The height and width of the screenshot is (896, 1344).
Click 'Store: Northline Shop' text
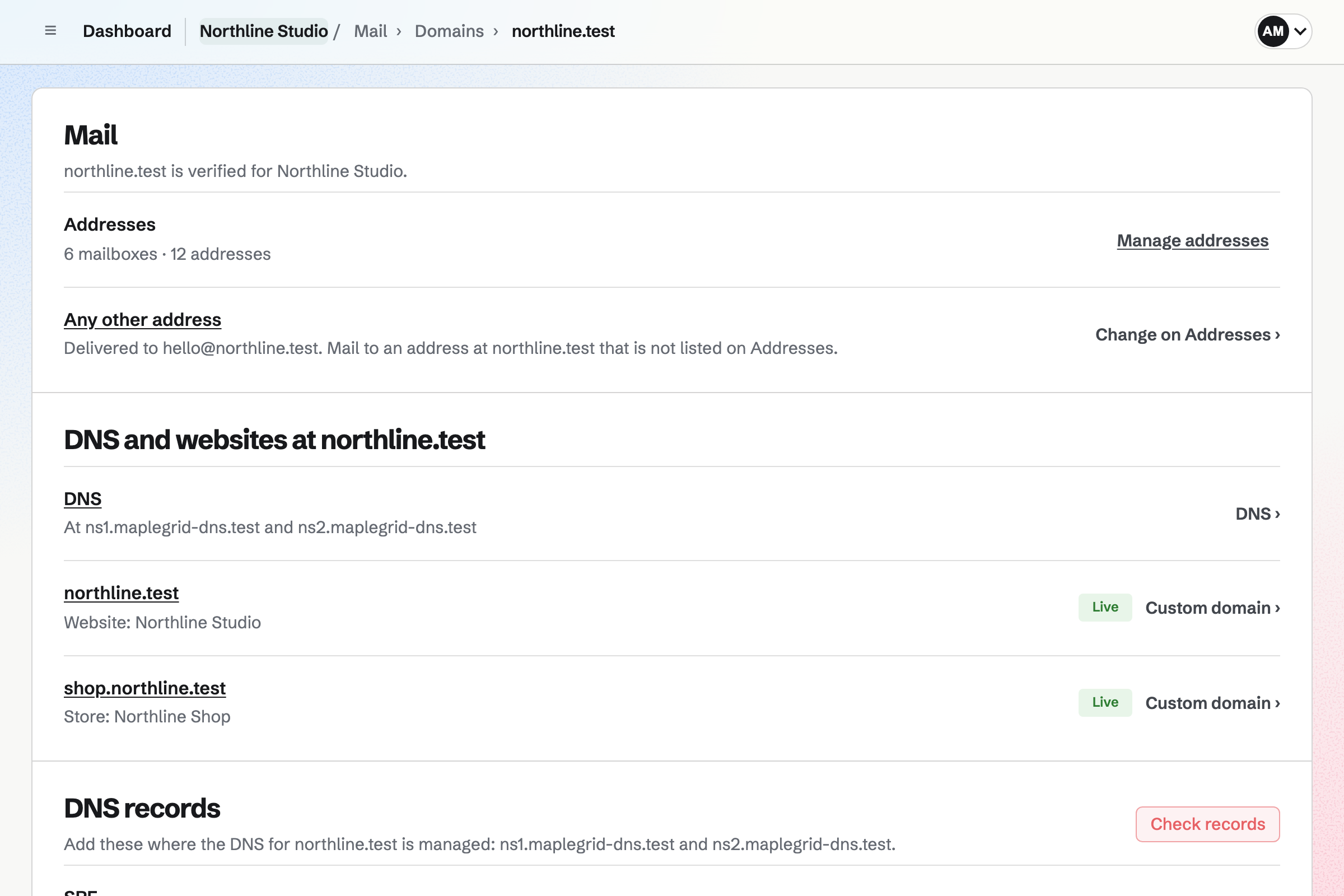pyautogui.click(x=147, y=717)
